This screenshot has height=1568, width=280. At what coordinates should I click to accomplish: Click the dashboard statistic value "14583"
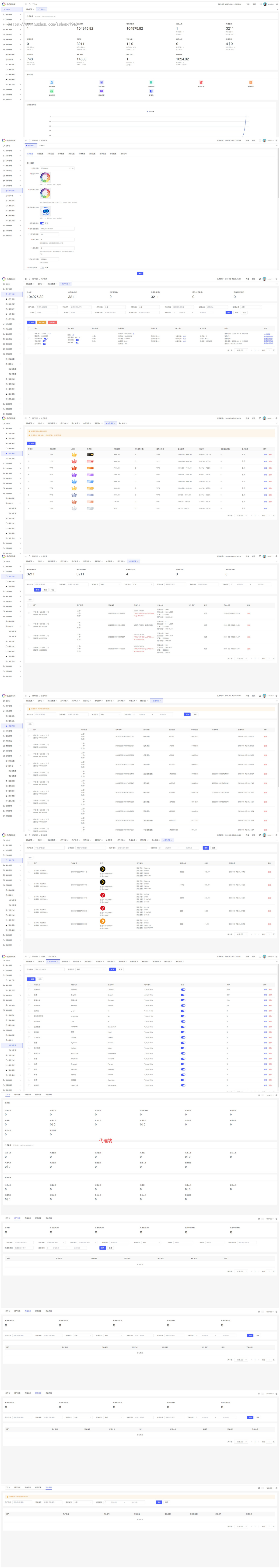click(82, 59)
